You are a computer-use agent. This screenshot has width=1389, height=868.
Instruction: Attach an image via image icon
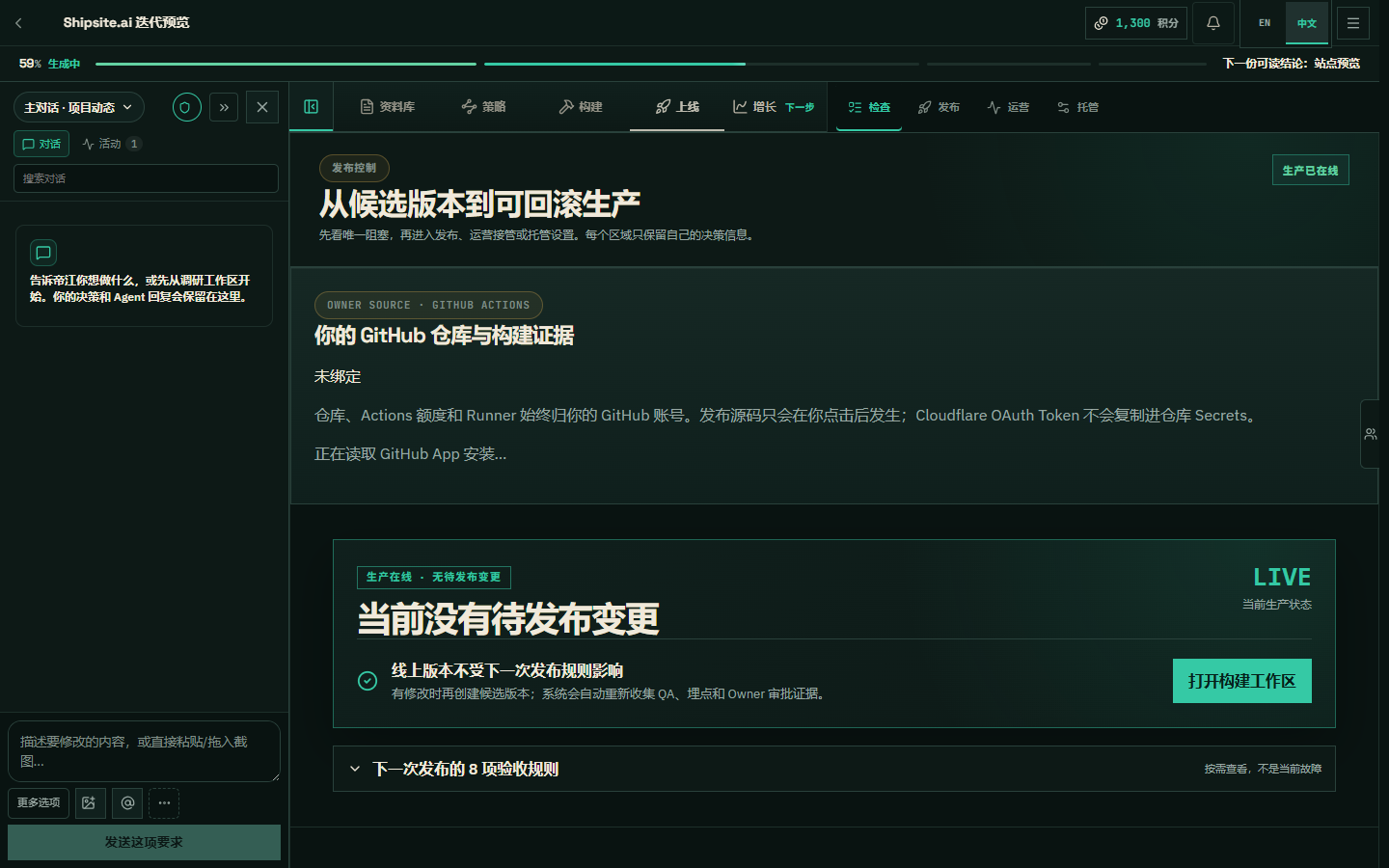pos(90,802)
